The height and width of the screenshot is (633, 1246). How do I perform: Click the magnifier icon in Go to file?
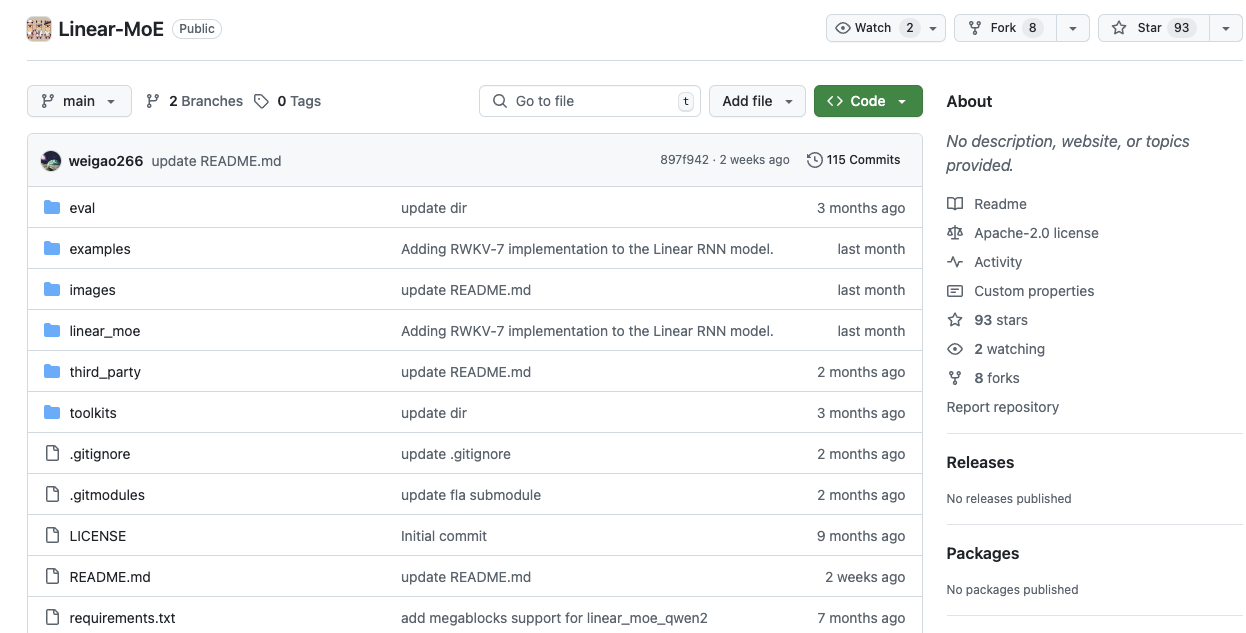pos(500,101)
